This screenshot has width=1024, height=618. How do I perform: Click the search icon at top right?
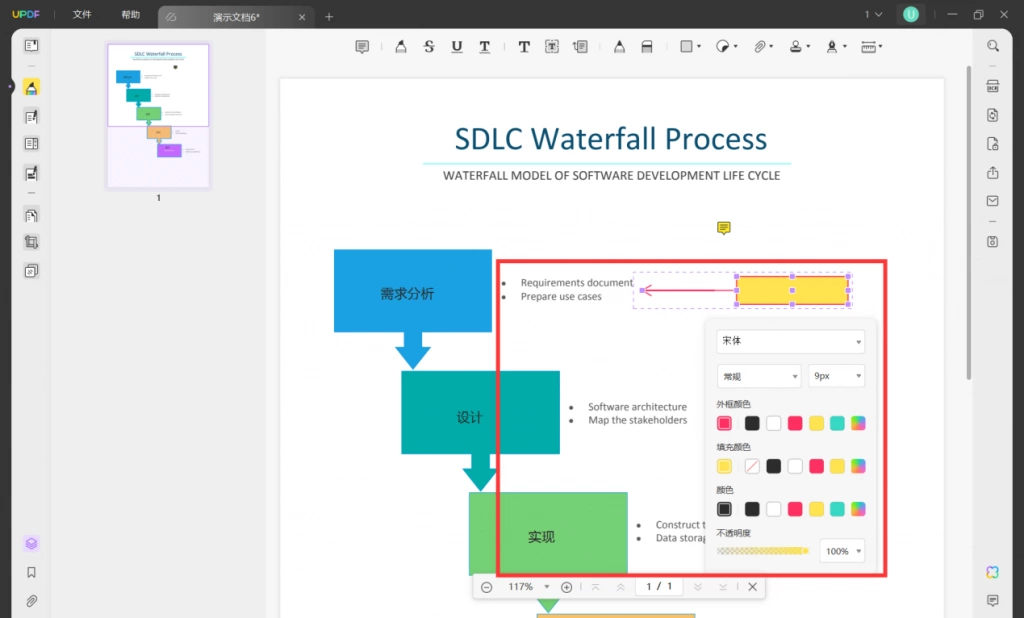coord(993,46)
